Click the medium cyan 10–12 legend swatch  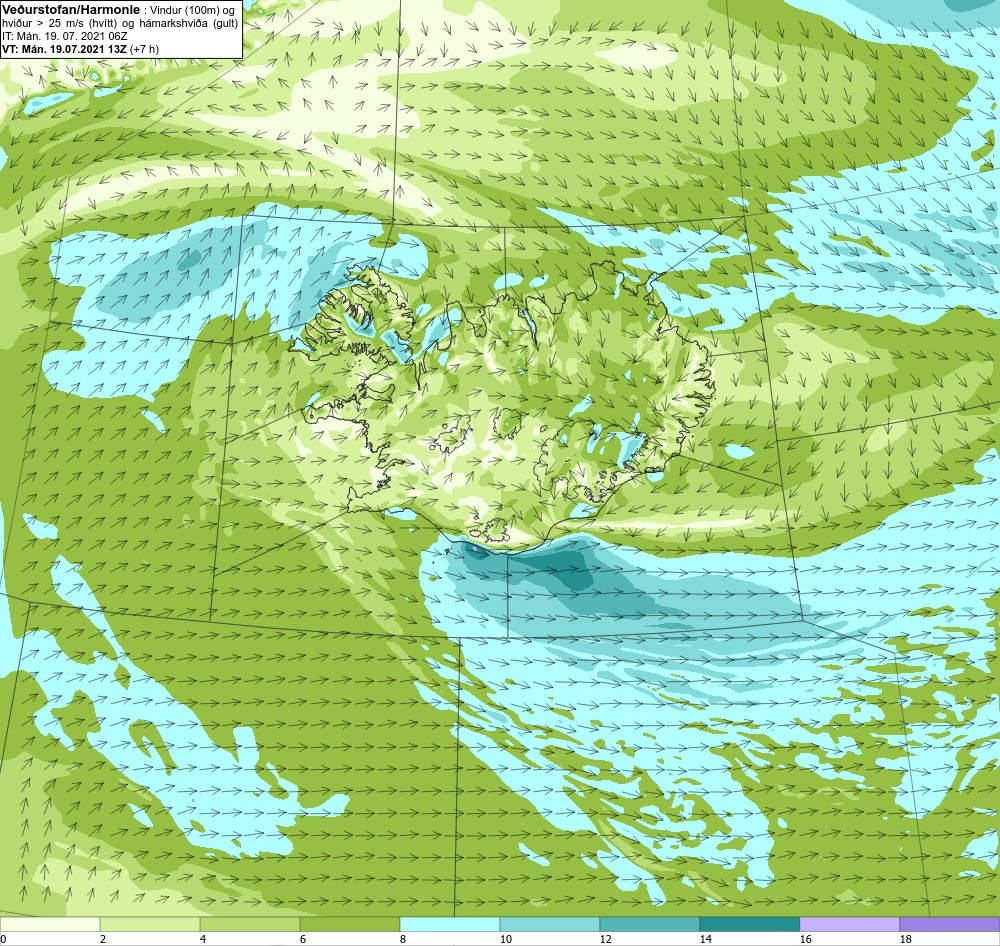pyautogui.click(x=550, y=924)
